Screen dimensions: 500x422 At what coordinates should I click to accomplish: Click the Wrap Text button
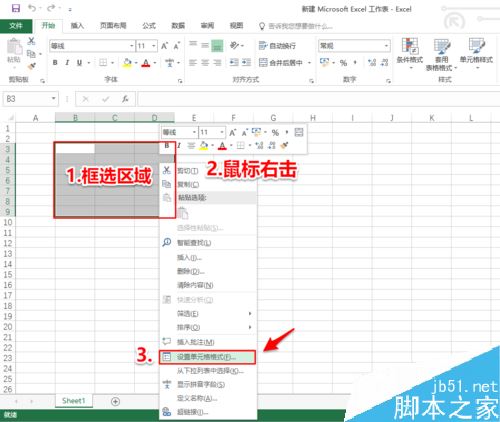pyautogui.click(x=277, y=46)
